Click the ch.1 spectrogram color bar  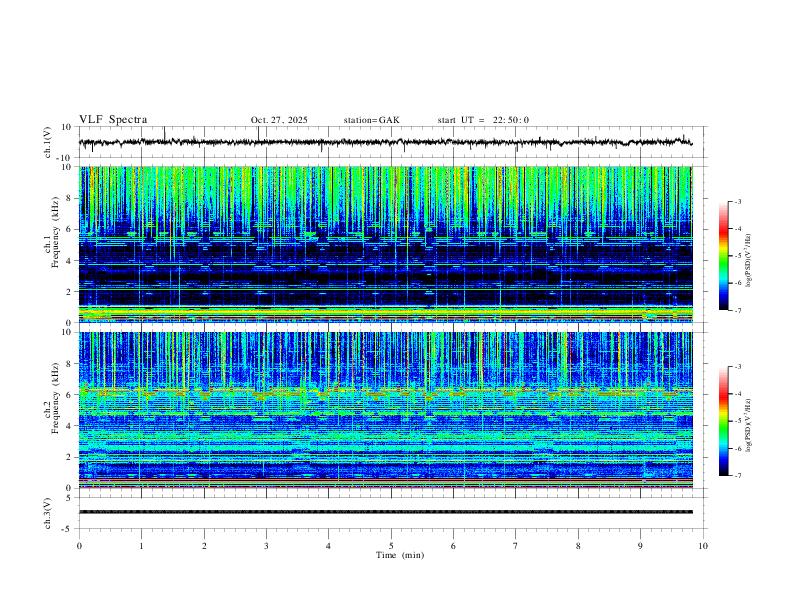(723, 256)
